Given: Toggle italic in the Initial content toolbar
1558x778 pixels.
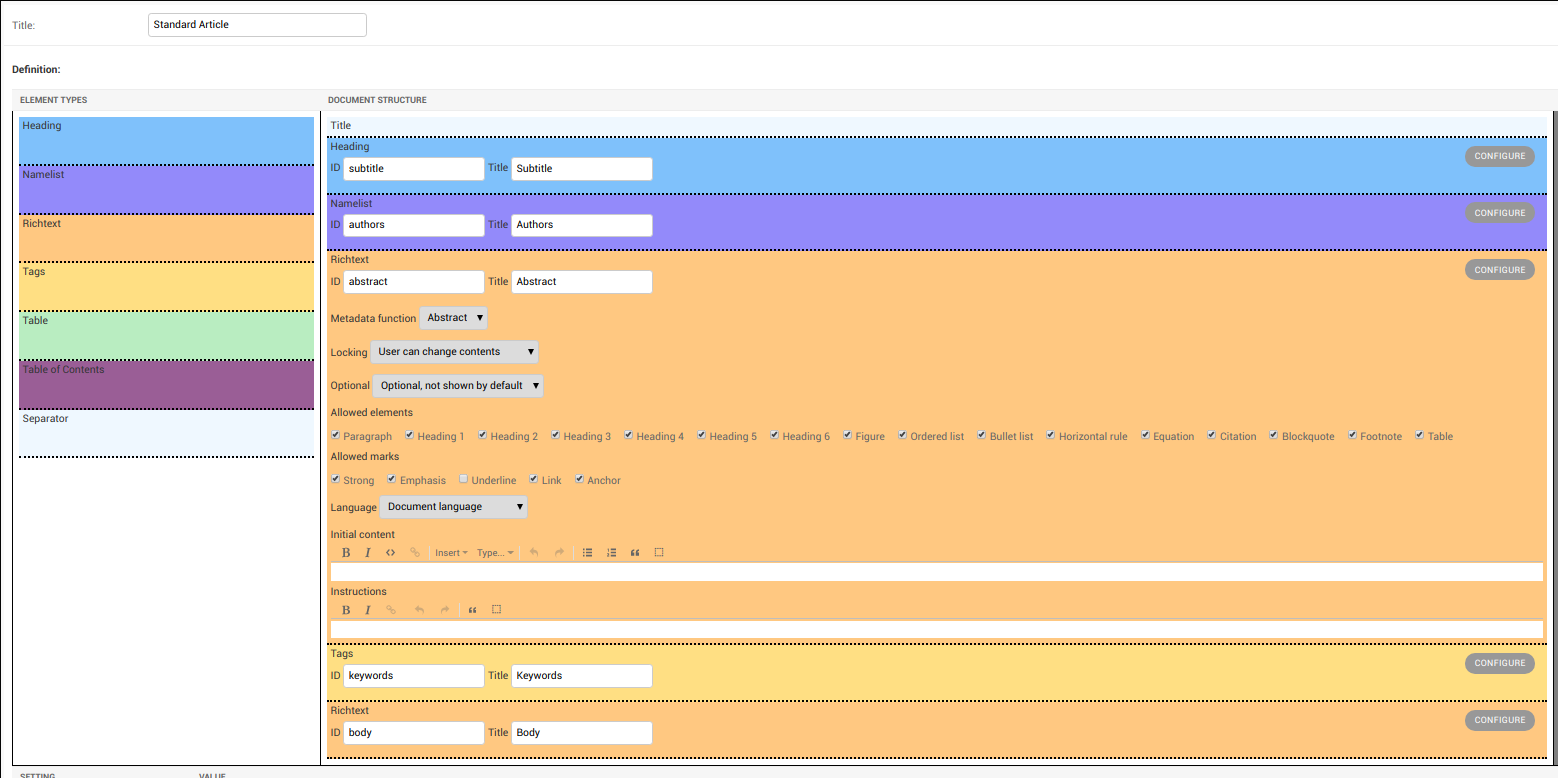Looking at the screenshot, I should tap(367, 551).
